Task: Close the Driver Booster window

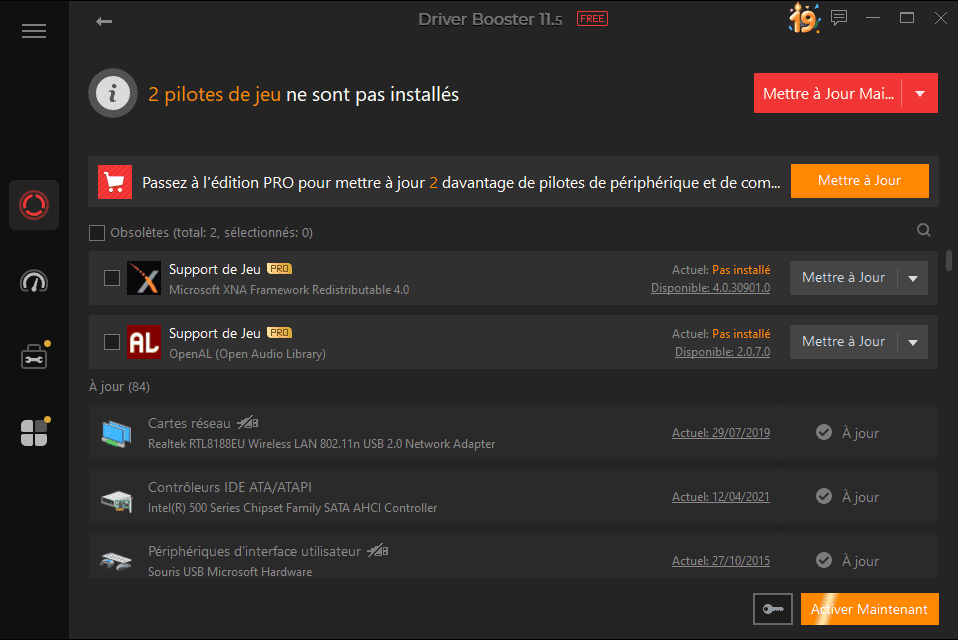Action: (941, 18)
